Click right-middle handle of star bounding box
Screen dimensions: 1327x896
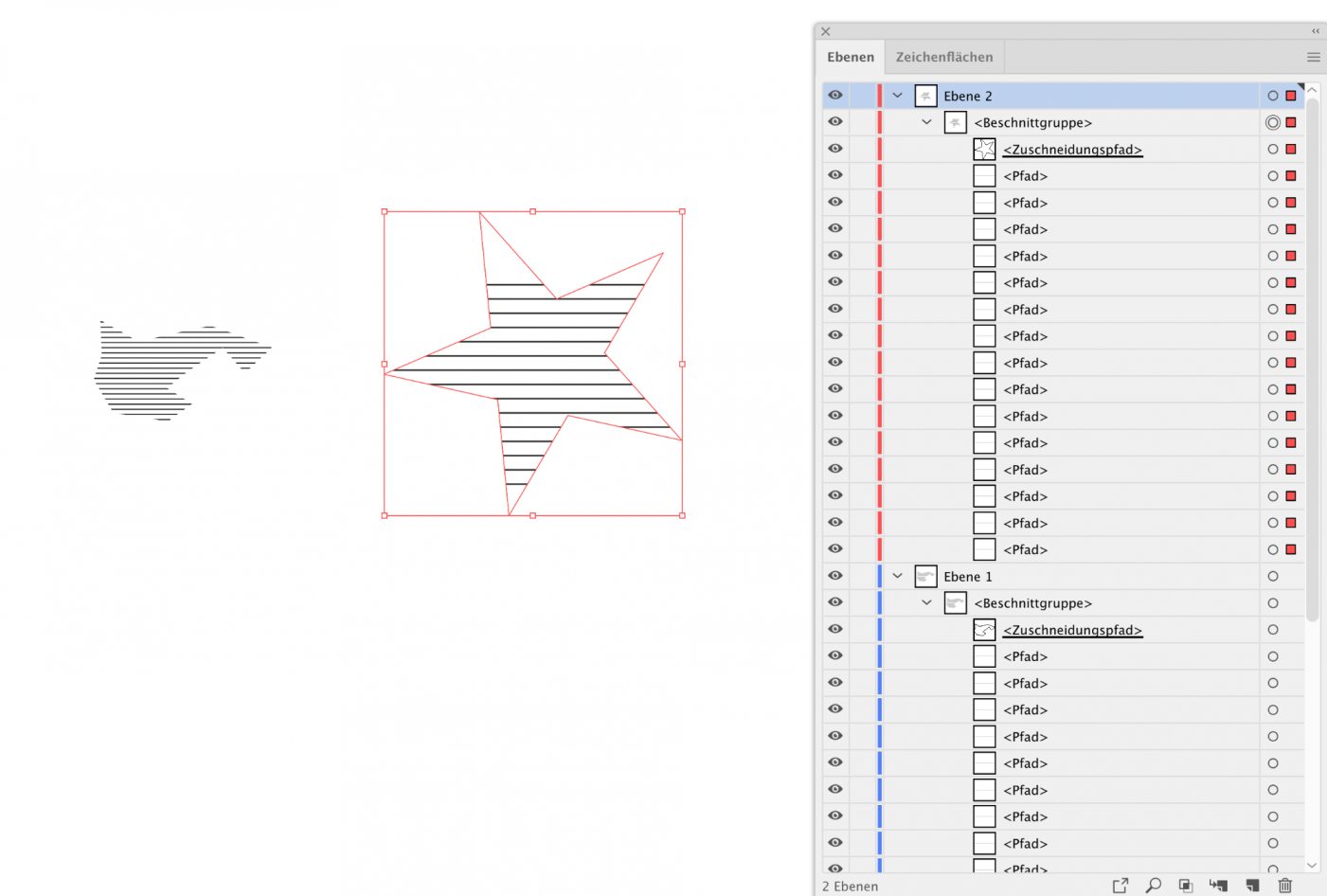(682, 364)
